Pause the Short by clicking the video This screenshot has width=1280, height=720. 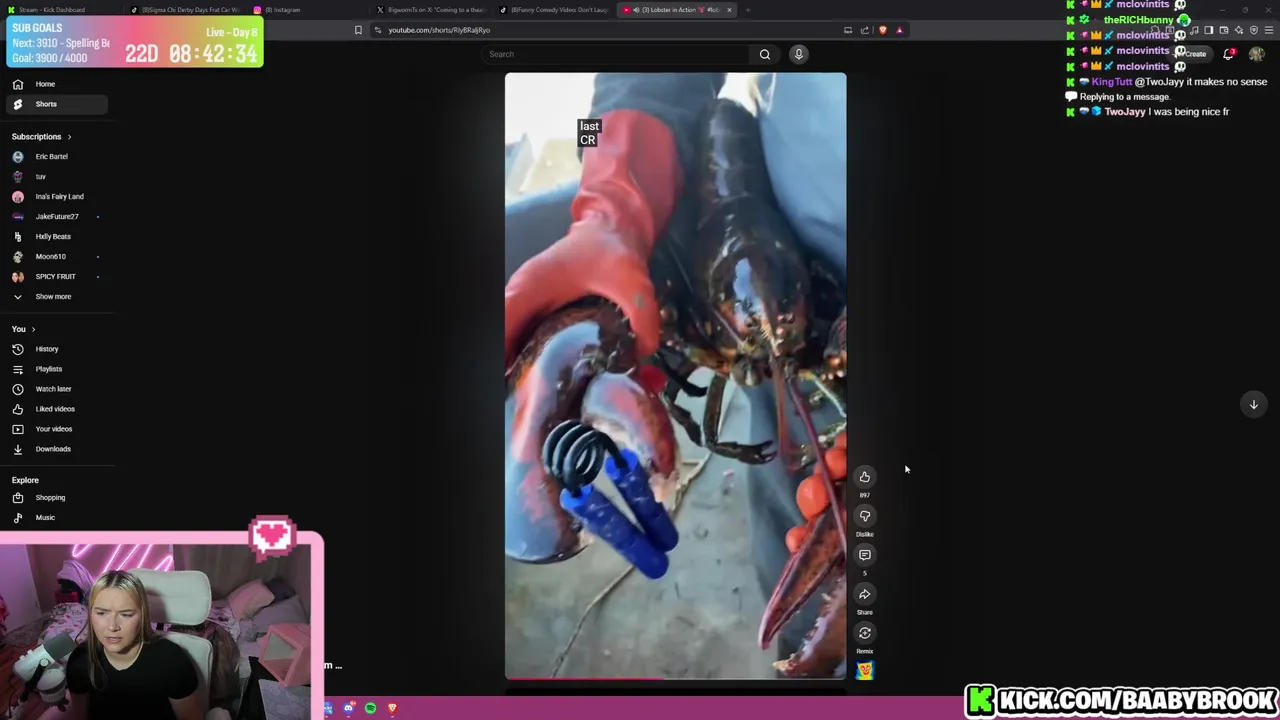[675, 376]
